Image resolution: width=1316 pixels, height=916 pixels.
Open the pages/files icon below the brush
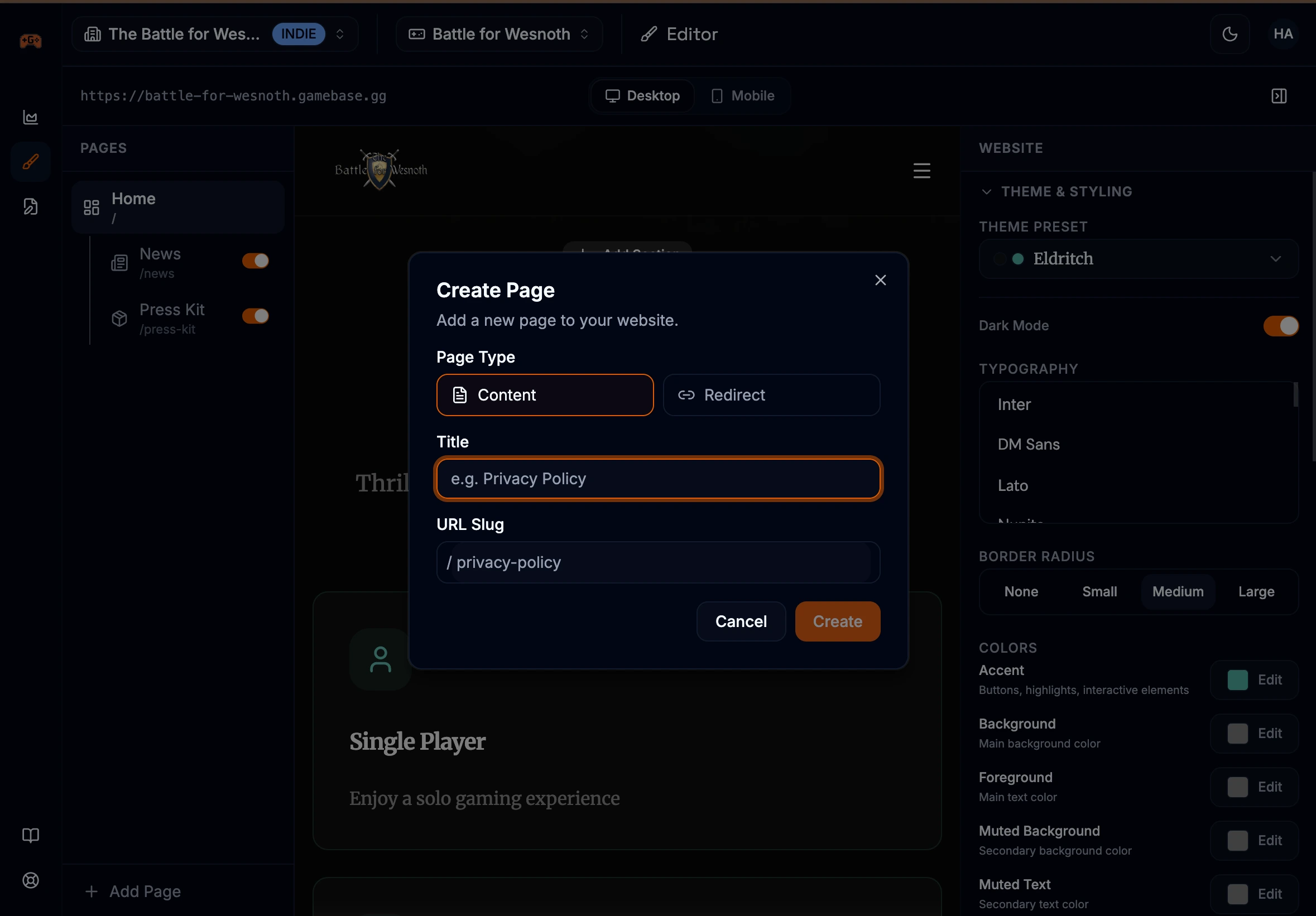tap(30, 206)
